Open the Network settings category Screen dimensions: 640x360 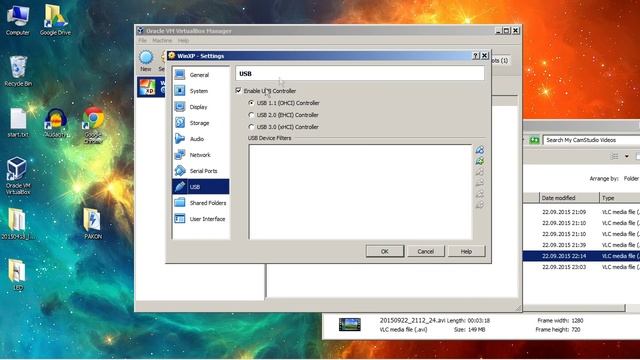coord(200,155)
